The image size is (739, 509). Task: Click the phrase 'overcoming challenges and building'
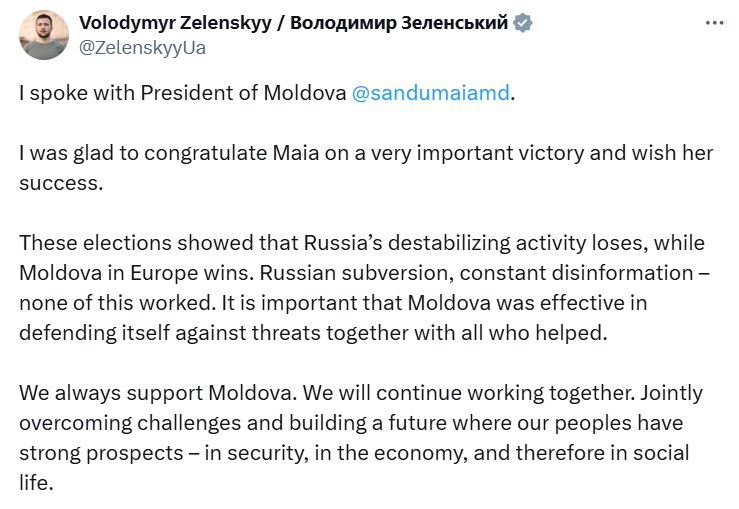[x=193, y=423]
